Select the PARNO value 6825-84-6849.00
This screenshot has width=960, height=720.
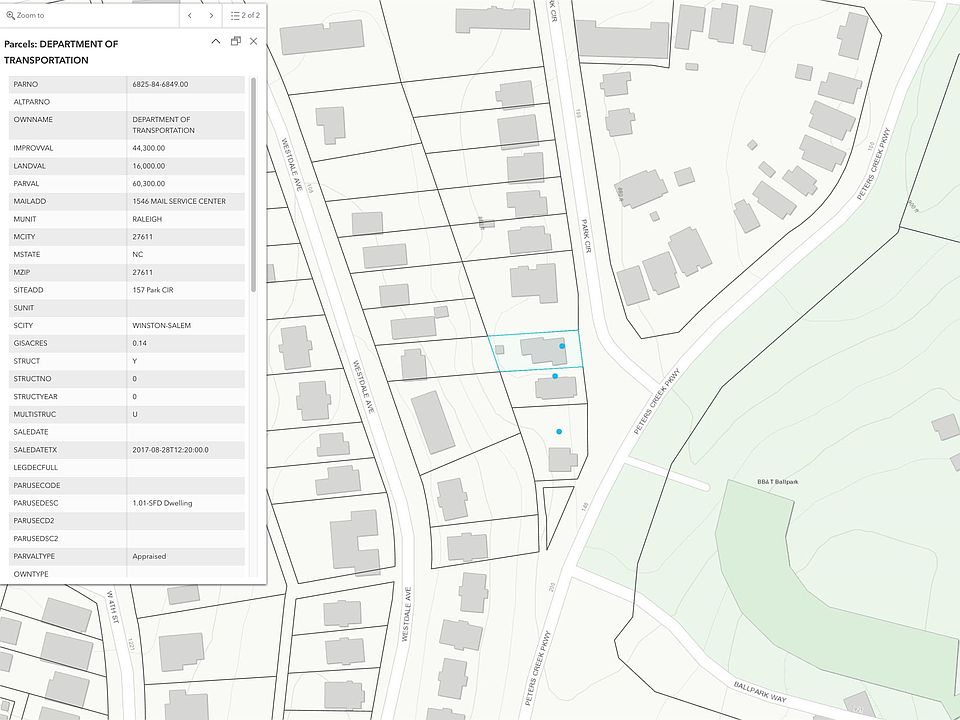[160, 85]
